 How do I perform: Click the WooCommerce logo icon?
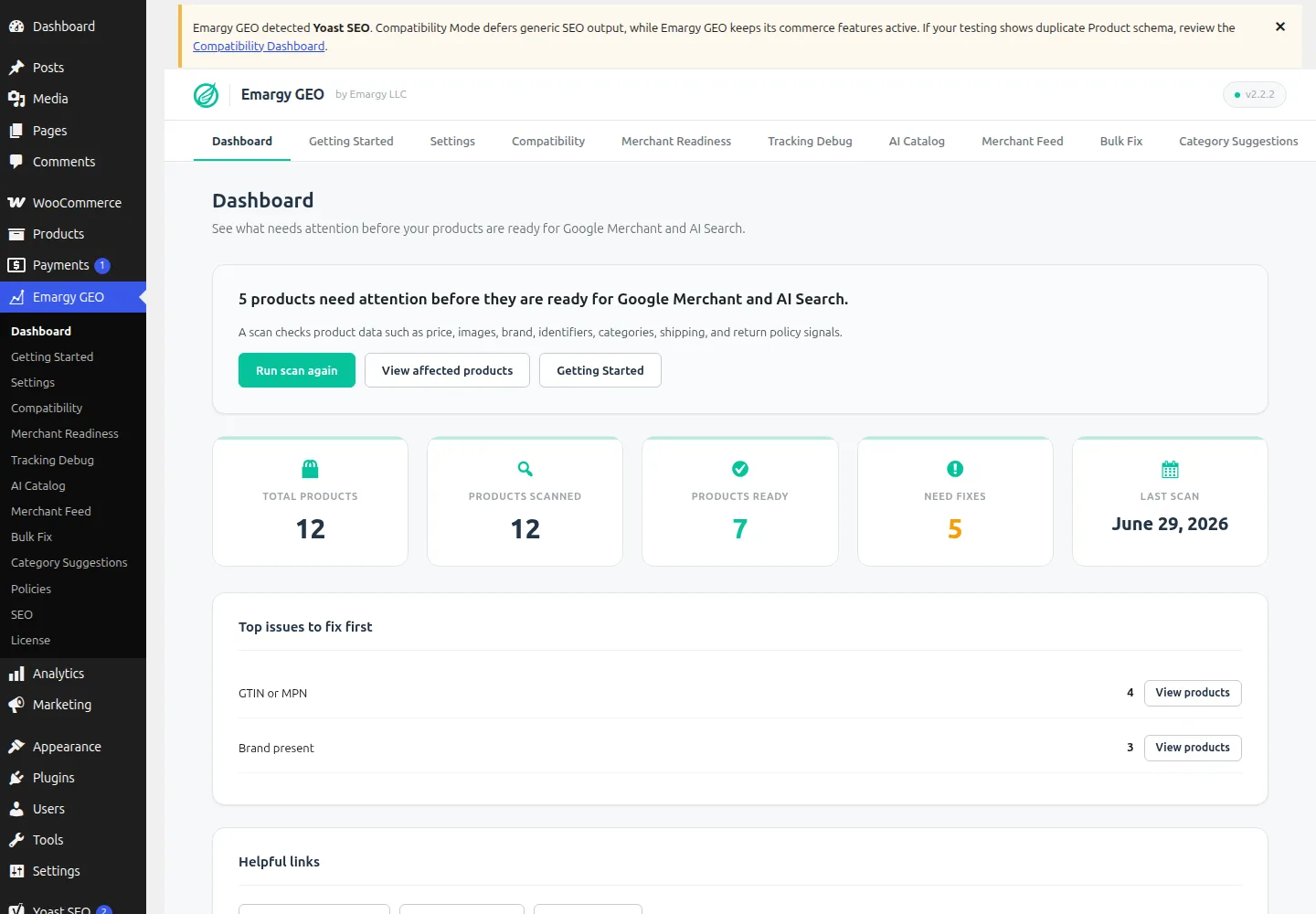click(x=16, y=203)
